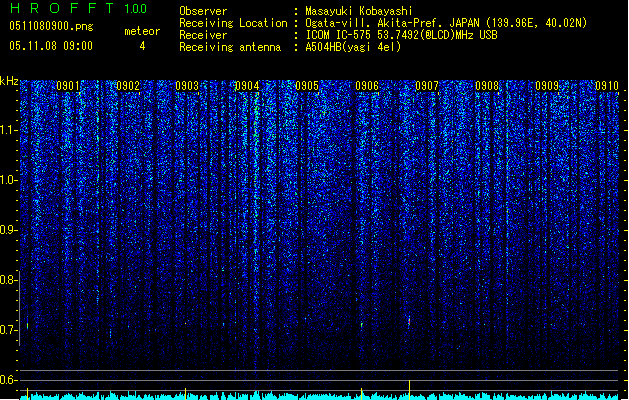Viewport: 629px width, 400px height.
Task: Click the 0907 time label
Action: [x=427, y=86]
